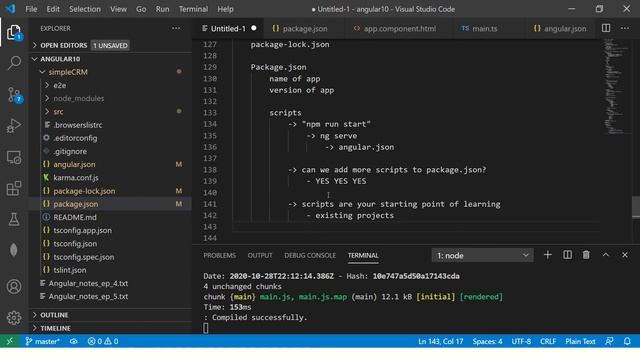Open errors and warnings count in status bar

point(103,341)
